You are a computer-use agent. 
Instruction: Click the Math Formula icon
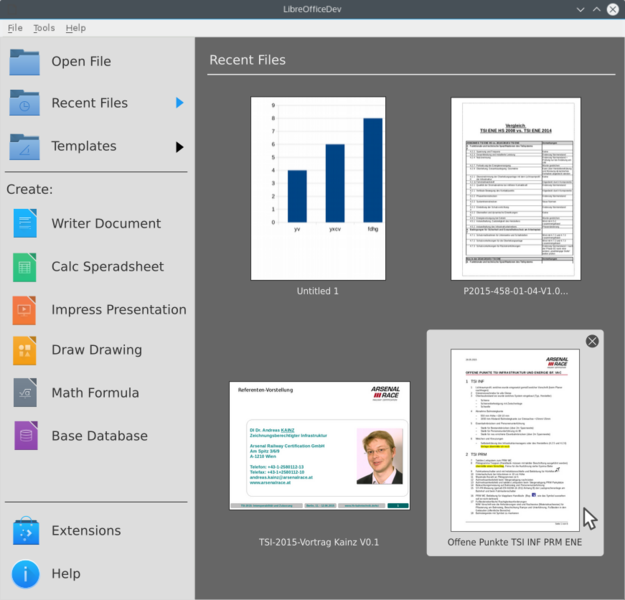[25, 393]
